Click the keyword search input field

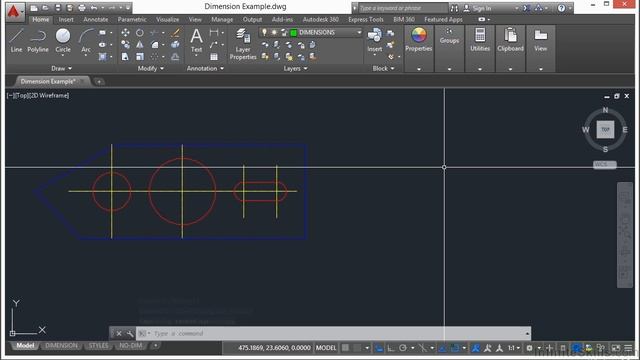point(402,8)
